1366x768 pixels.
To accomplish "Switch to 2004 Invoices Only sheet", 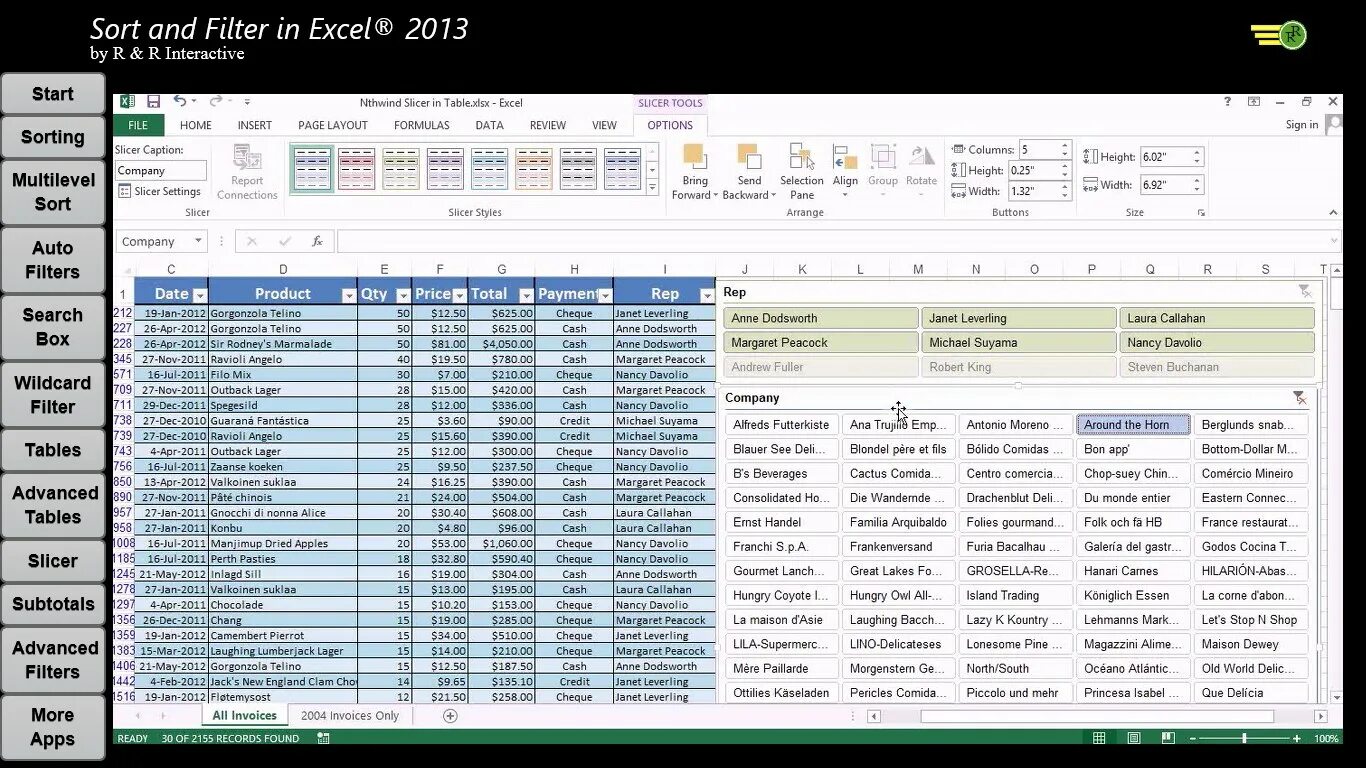I will [x=350, y=716].
